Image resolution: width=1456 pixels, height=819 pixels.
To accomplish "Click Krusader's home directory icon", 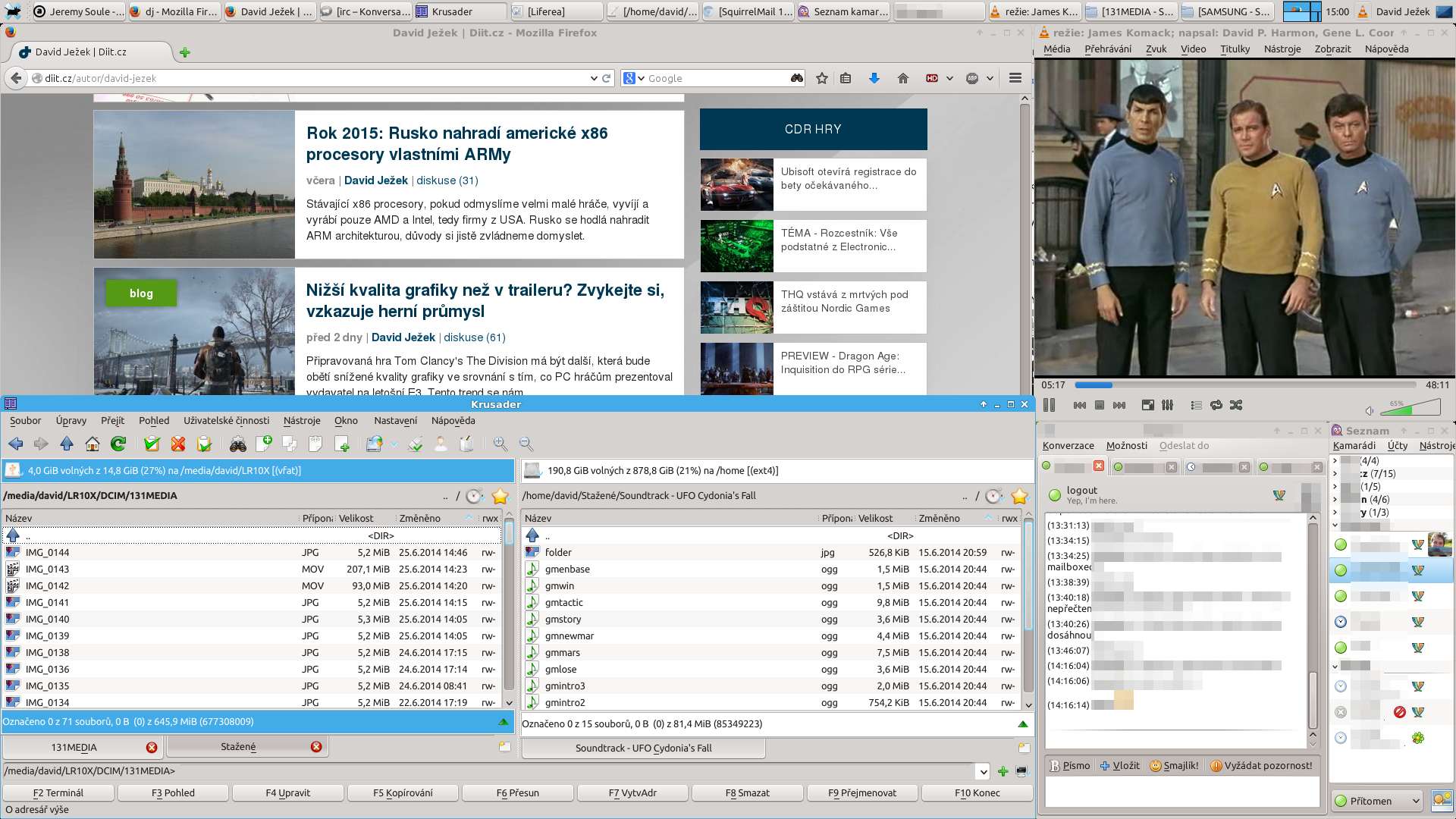I will [x=93, y=444].
